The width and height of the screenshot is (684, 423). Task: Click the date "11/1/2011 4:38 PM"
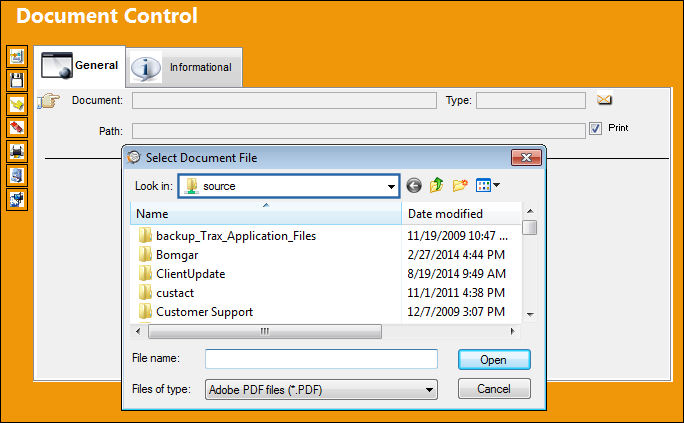pos(456,293)
